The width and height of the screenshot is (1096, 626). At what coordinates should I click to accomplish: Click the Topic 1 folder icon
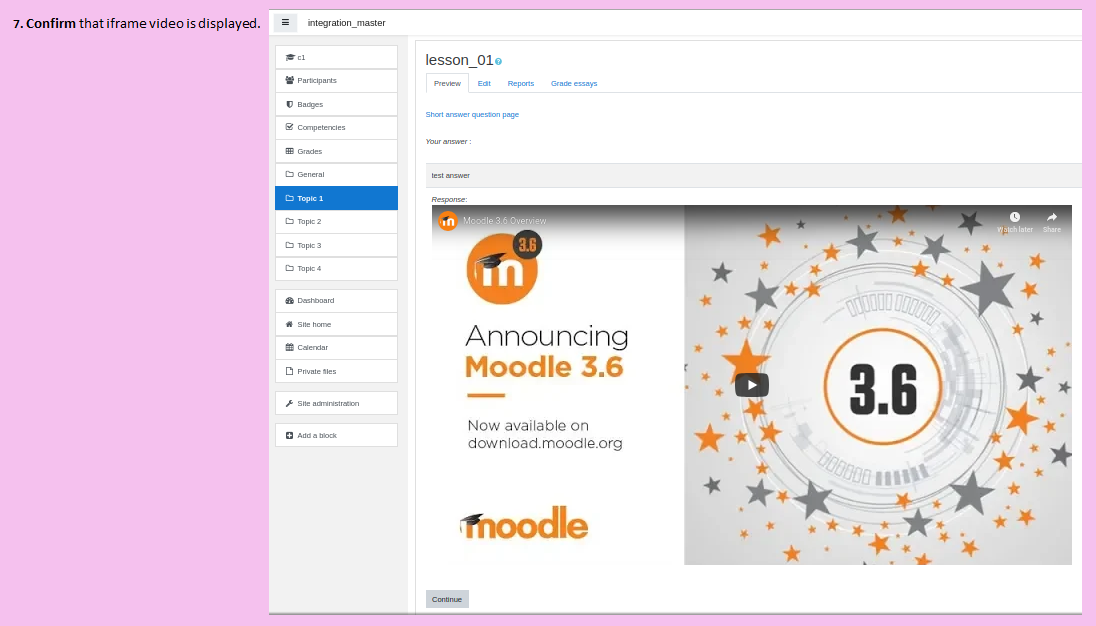point(289,198)
